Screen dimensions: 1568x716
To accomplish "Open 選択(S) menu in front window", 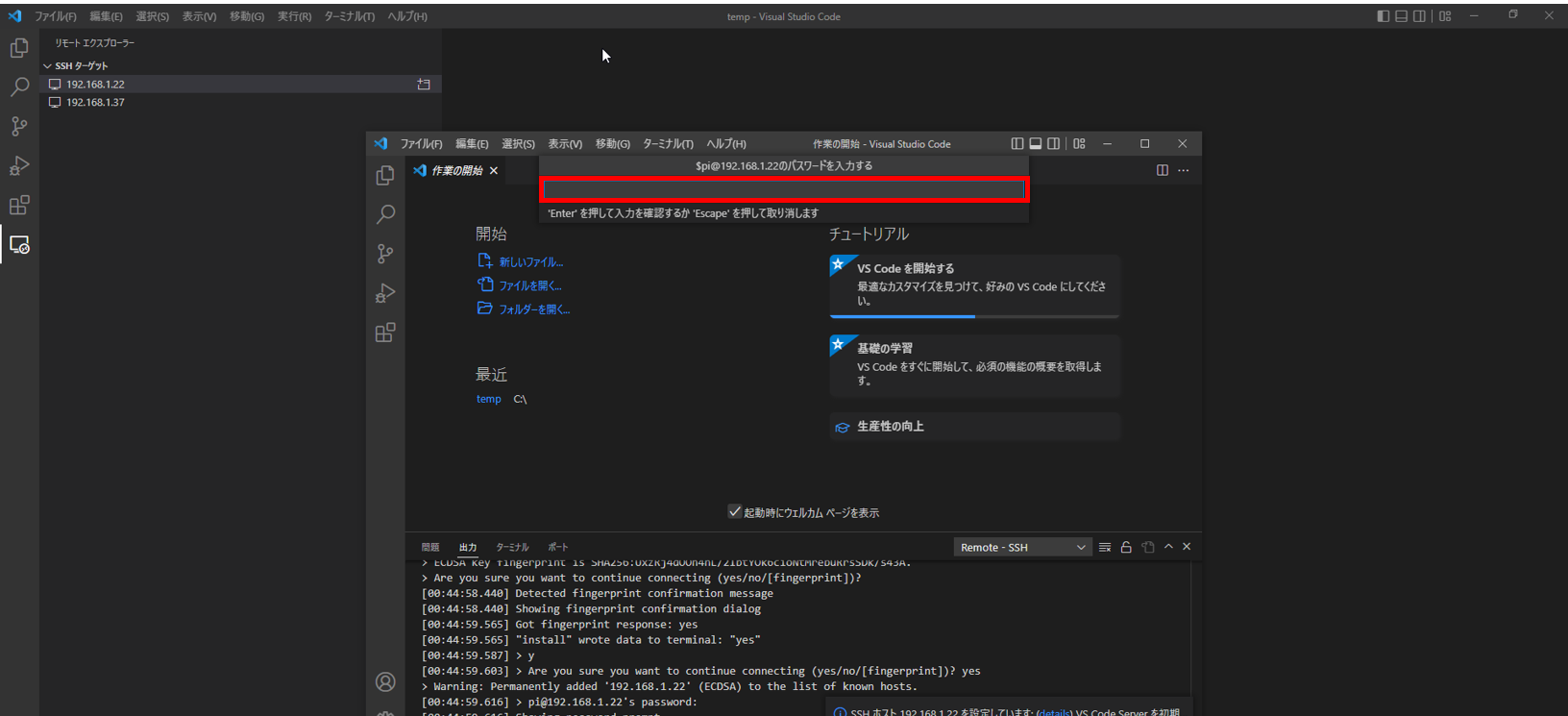I will point(518,144).
